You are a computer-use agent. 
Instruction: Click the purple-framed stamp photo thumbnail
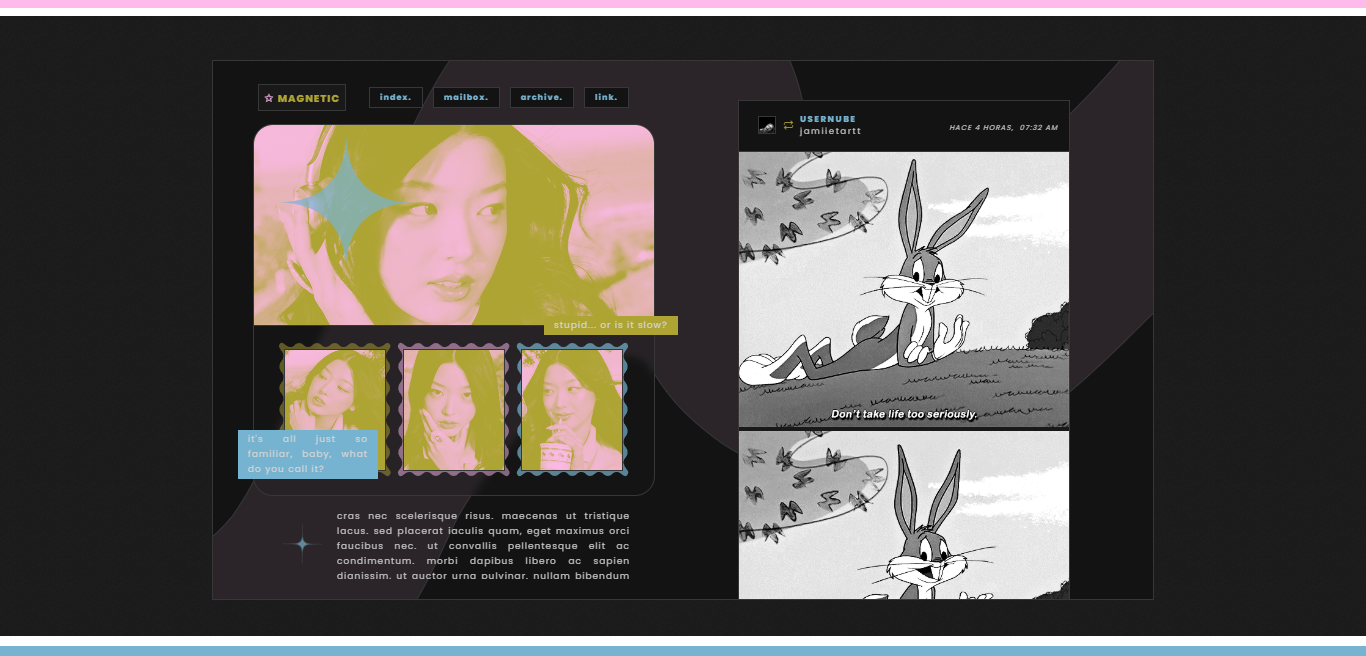pyautogui.click(x=454, y=410)
